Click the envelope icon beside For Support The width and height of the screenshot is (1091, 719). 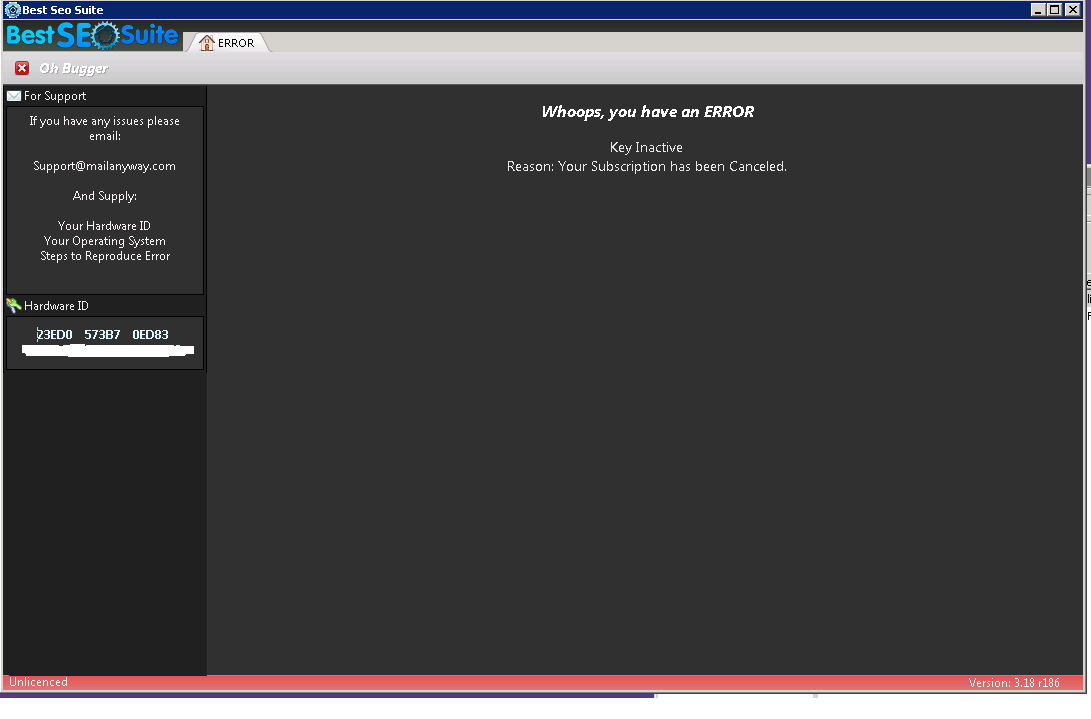coord(14,96)
